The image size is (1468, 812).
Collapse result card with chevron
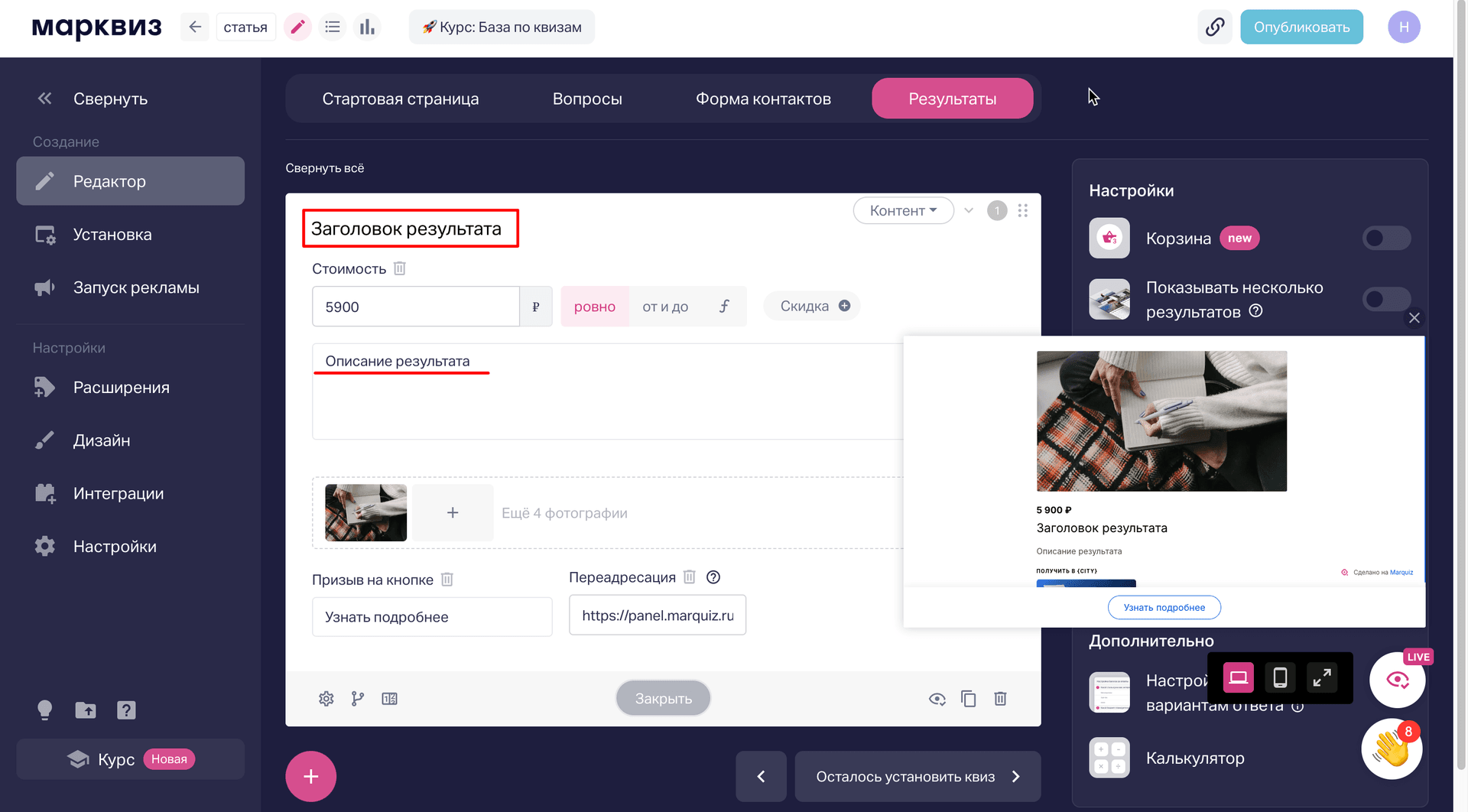[969, 210]
